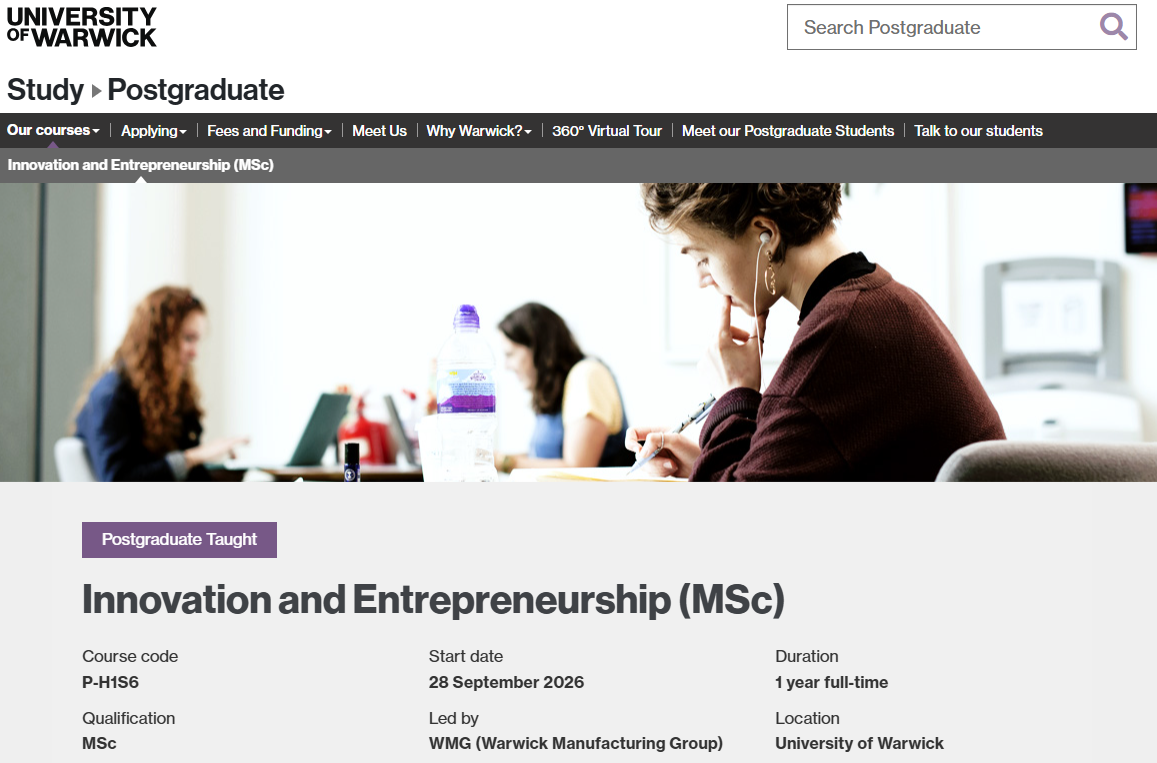Click the breadcrumb arrow between Study and Postgraduate
Viewport: 1157px width, 763px height.
click(x=96, y=90)
